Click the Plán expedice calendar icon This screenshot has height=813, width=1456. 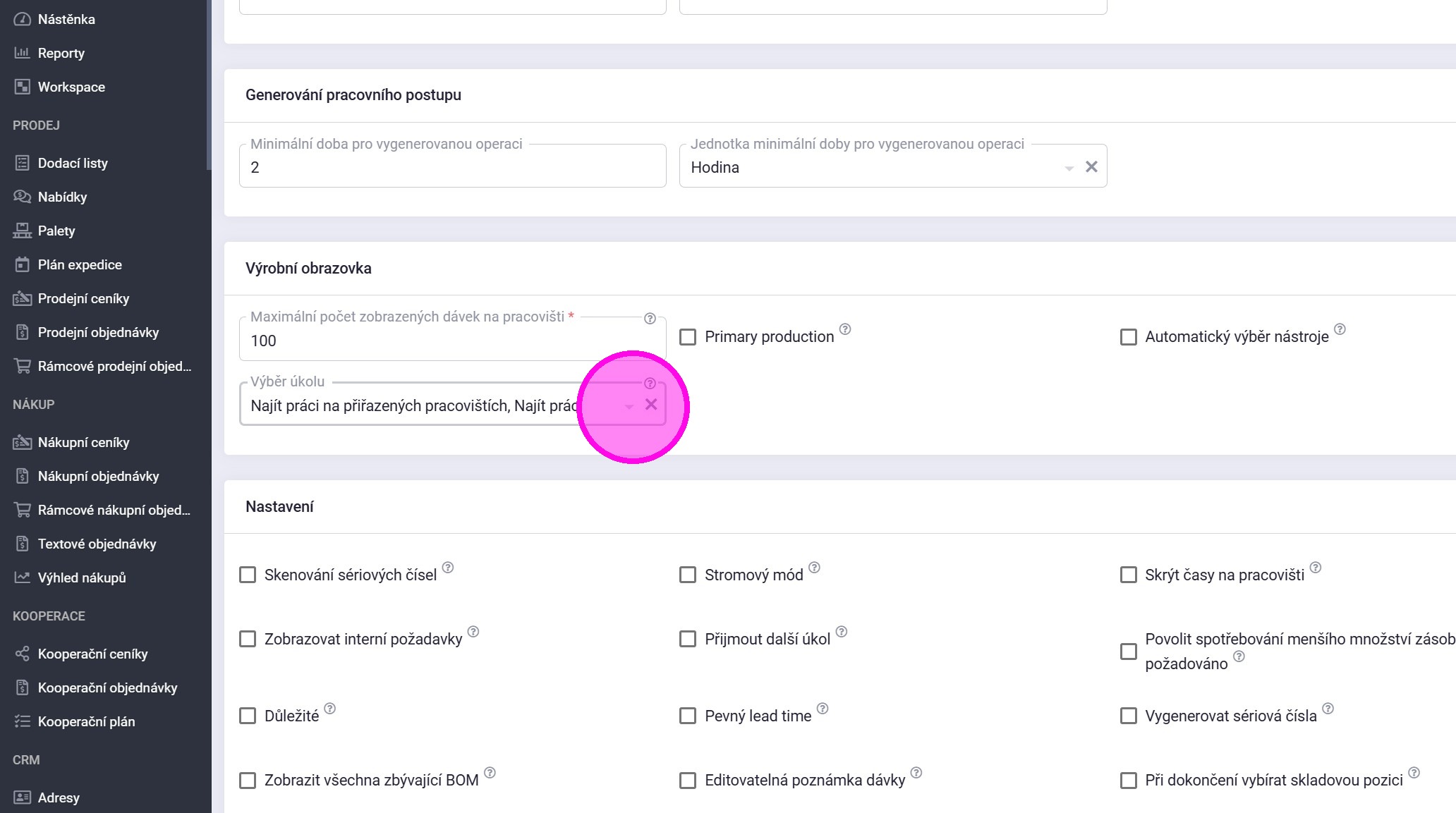tap(22, 264)
